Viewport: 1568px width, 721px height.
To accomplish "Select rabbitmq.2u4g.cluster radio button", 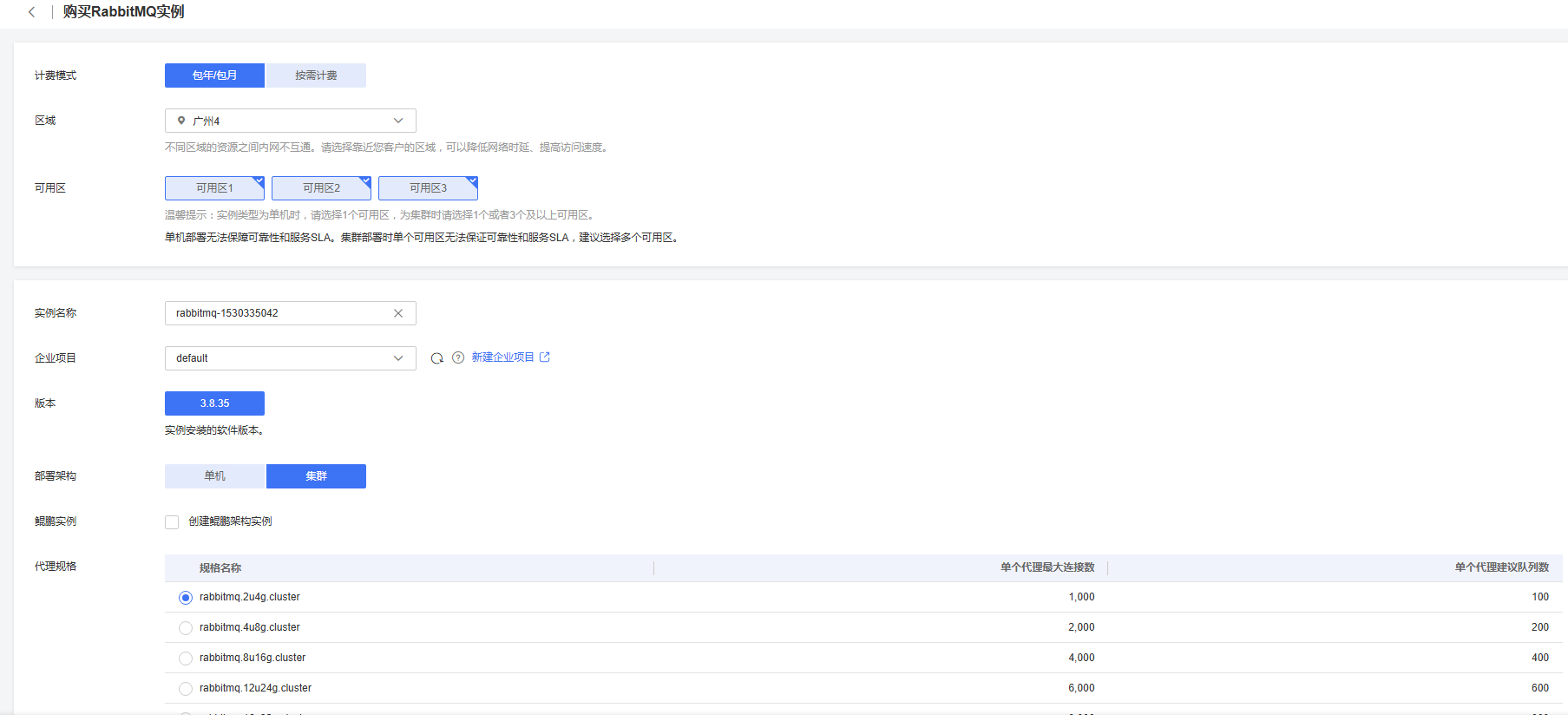I will click(x=186, y=598).
